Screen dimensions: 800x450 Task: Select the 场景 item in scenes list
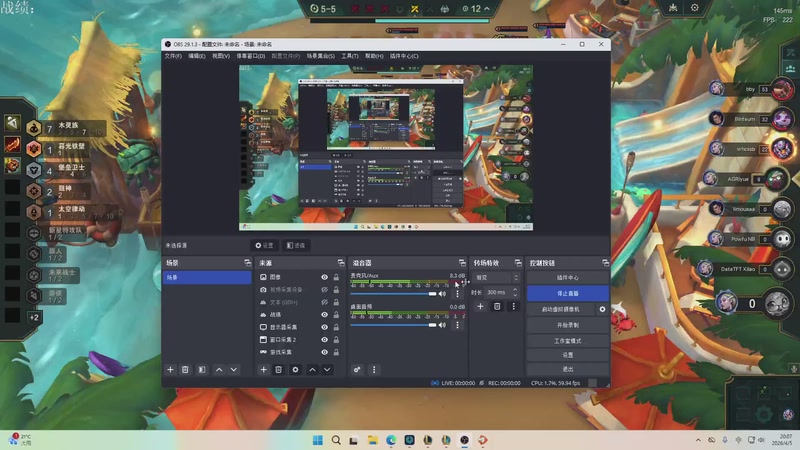coord(207,277)
